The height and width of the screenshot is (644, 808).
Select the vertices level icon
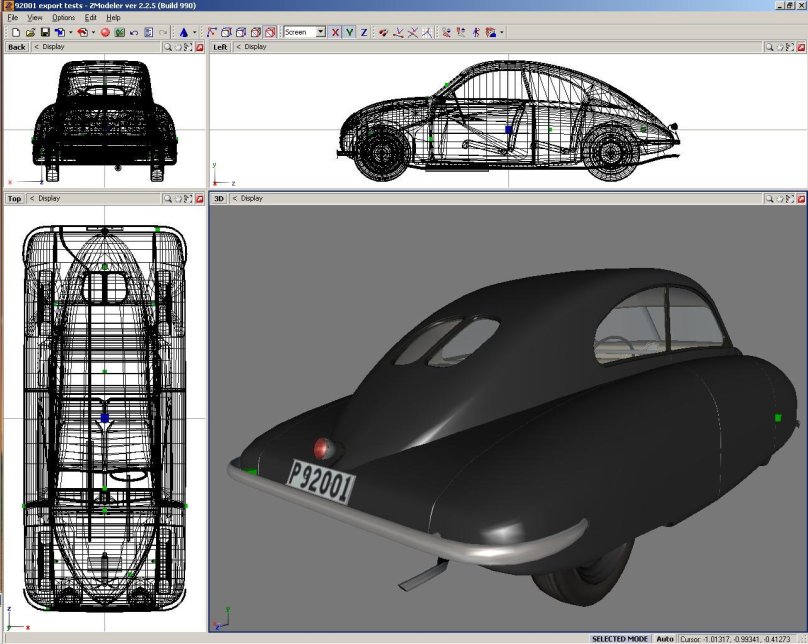tap(213, 32)
